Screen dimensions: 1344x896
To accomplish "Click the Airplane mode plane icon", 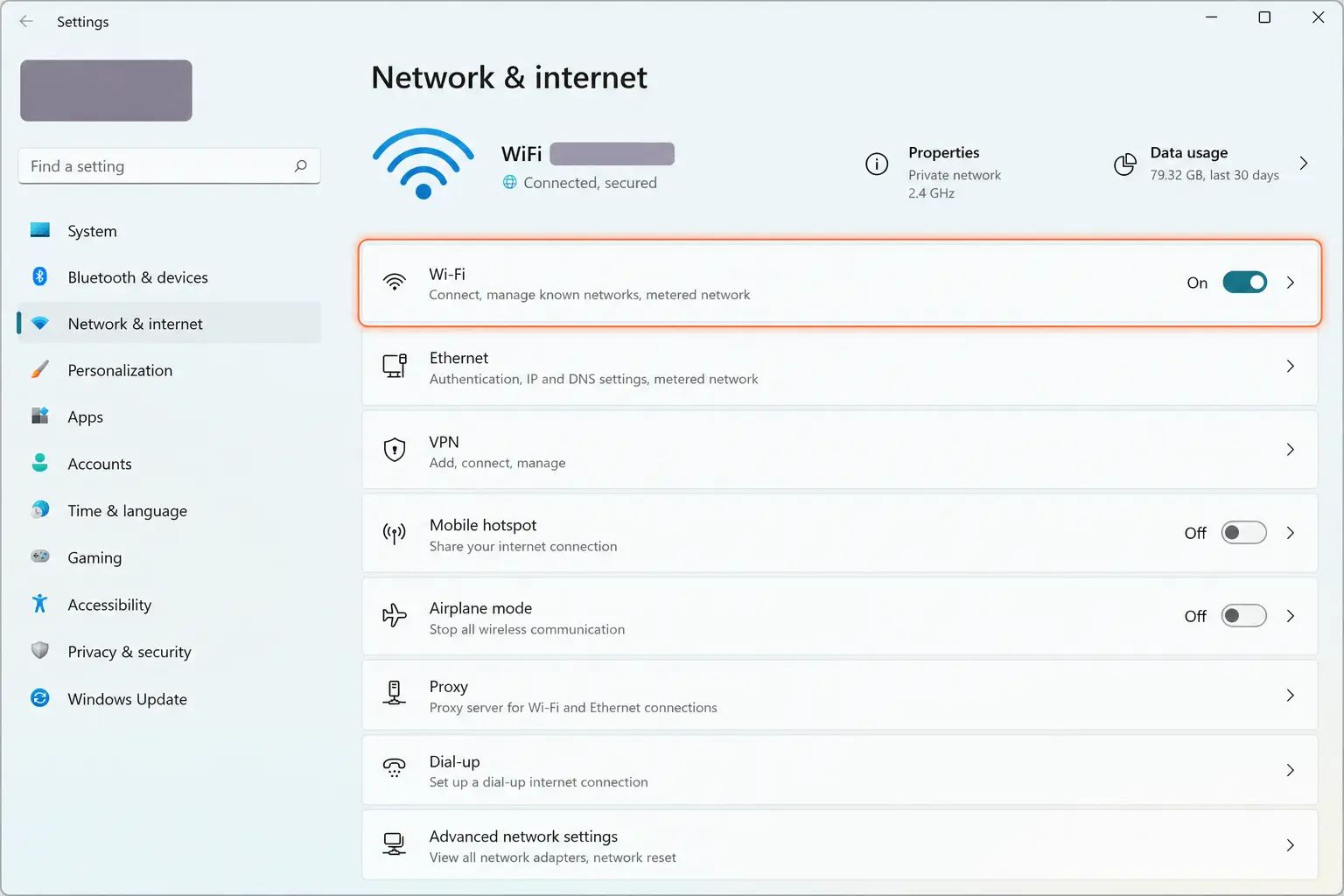I will tap(395, 616).
